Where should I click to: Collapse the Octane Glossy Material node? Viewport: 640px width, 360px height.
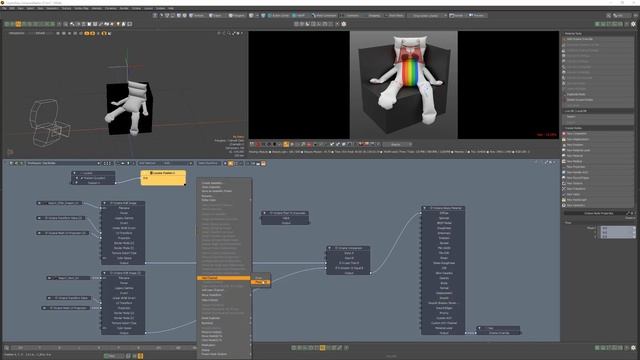click(x=425, y=208)
